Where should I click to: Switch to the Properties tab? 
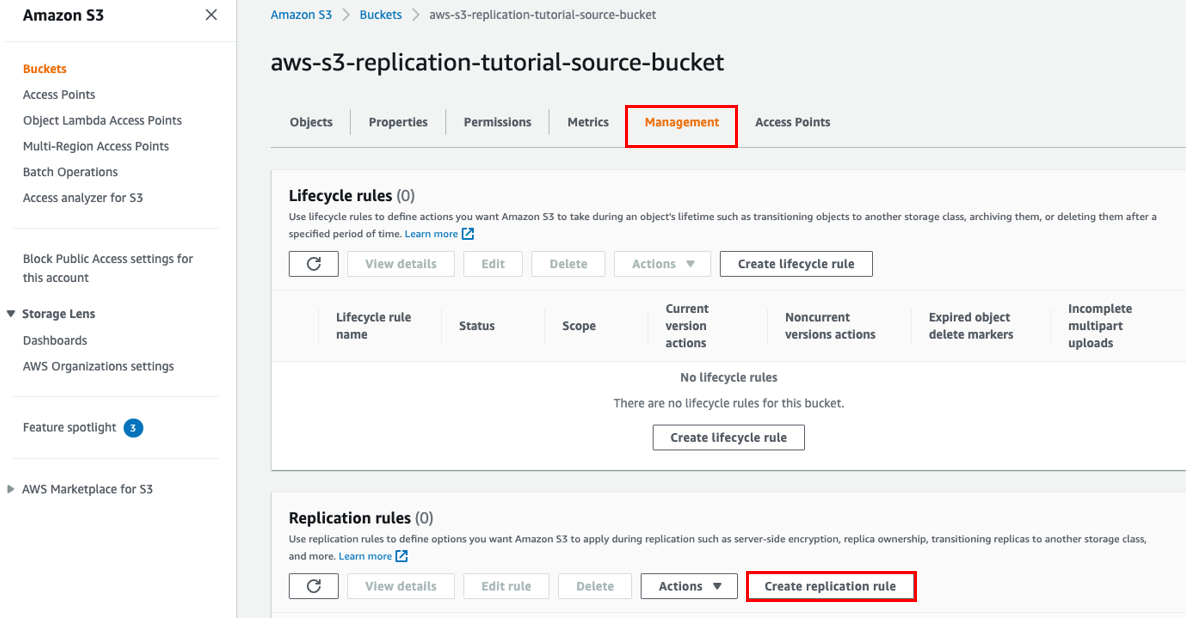[398, 123]
